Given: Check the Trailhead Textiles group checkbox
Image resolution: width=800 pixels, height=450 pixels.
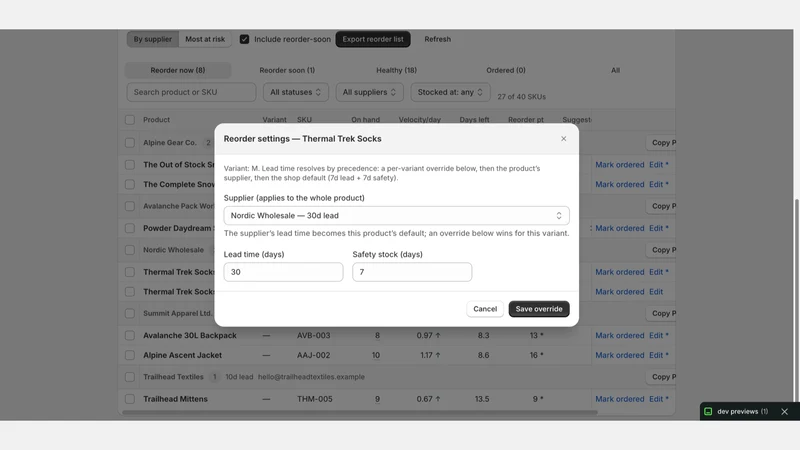Looking at the screenshot, I should pos(130,377).
